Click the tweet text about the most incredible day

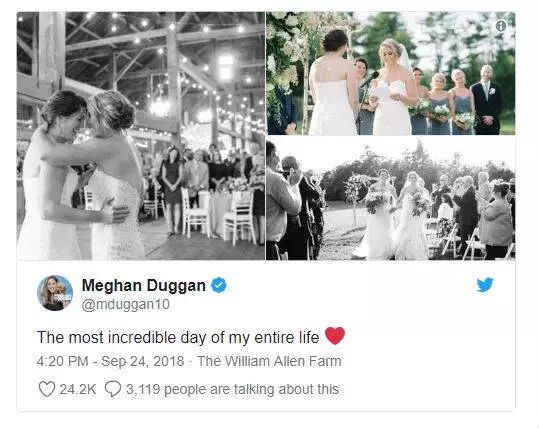click(x=178, y=337)
